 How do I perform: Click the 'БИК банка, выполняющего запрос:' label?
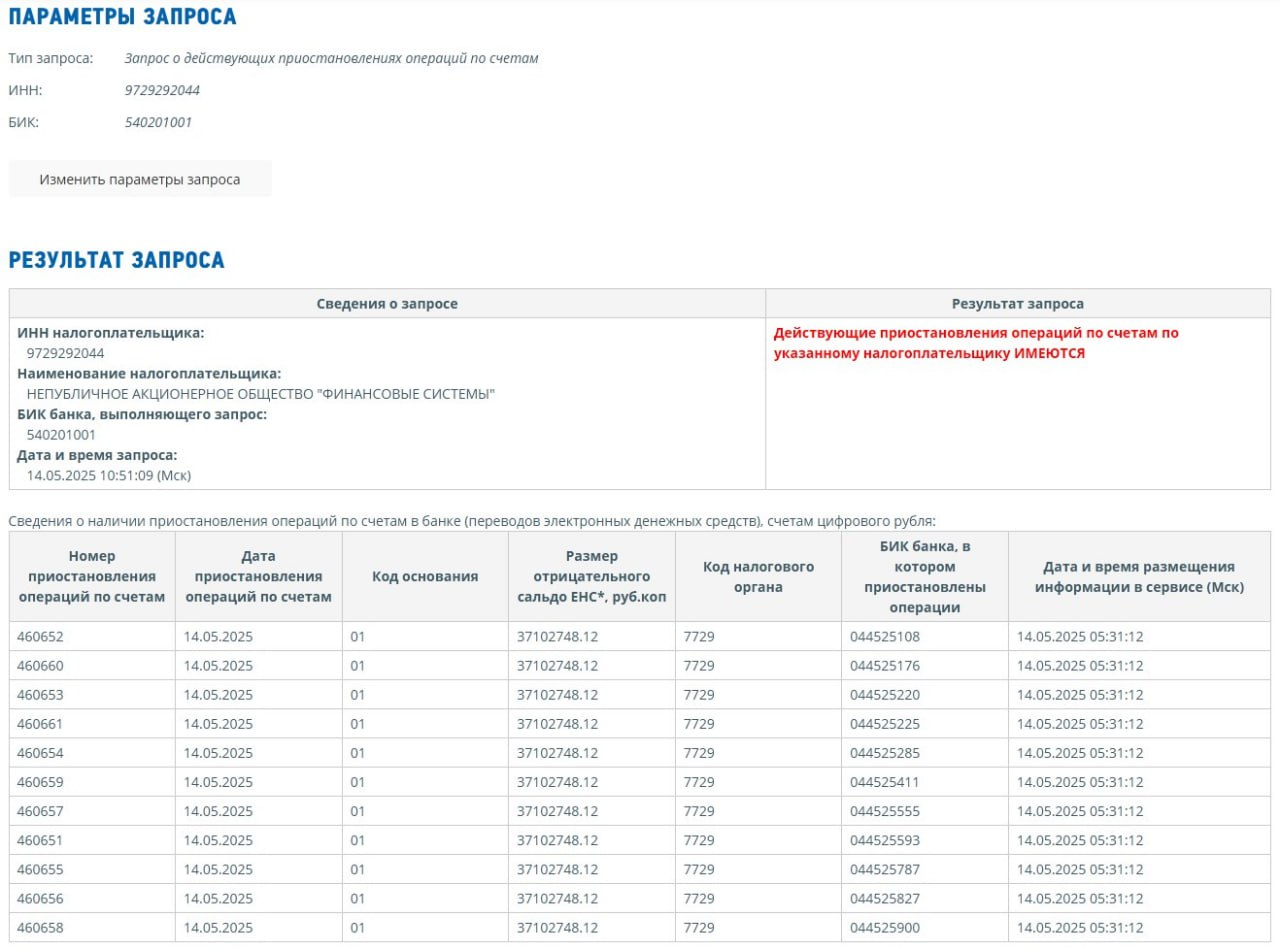[x=142, y=414]
